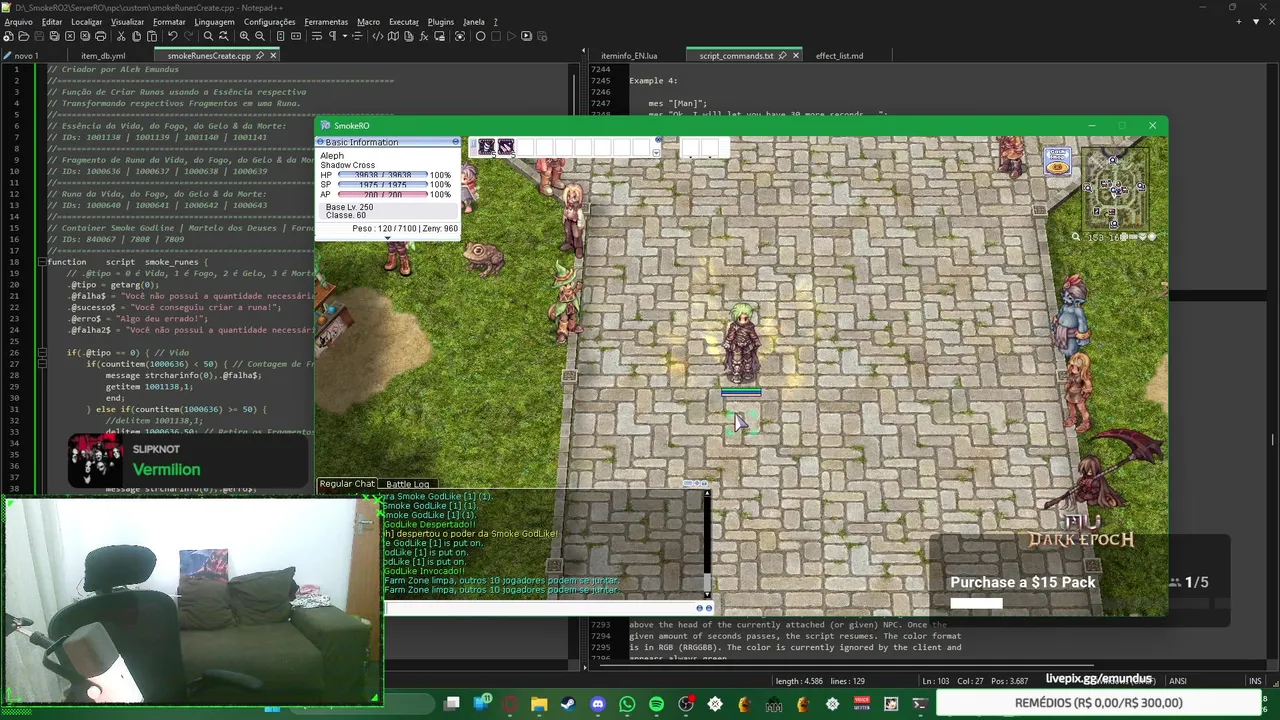Click the Copy toolbar icon
This screenshot has height=720, width=1280.
click(x=136, y=36)
